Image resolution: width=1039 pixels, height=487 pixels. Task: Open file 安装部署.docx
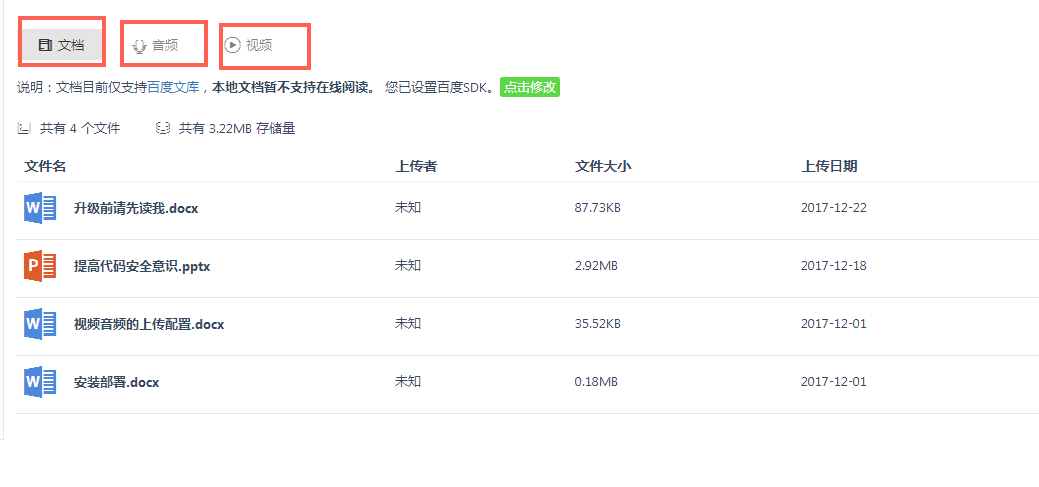point(117,382)
